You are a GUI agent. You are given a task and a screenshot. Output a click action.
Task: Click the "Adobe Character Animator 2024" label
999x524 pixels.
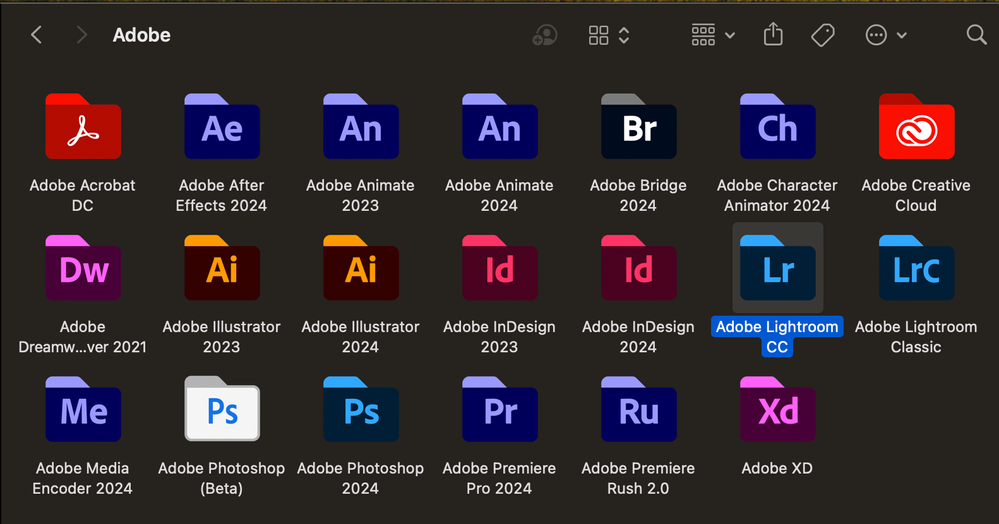(777, 195)
